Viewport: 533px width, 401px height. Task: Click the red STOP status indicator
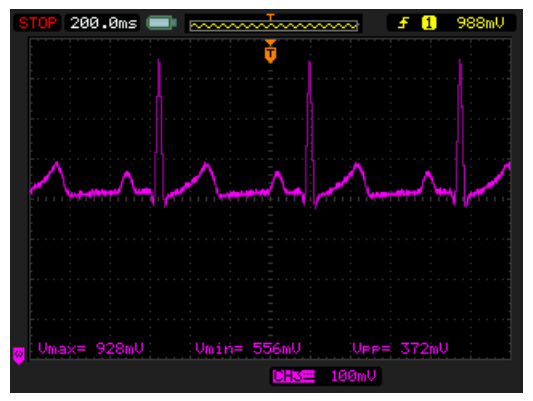coord(37,23)
